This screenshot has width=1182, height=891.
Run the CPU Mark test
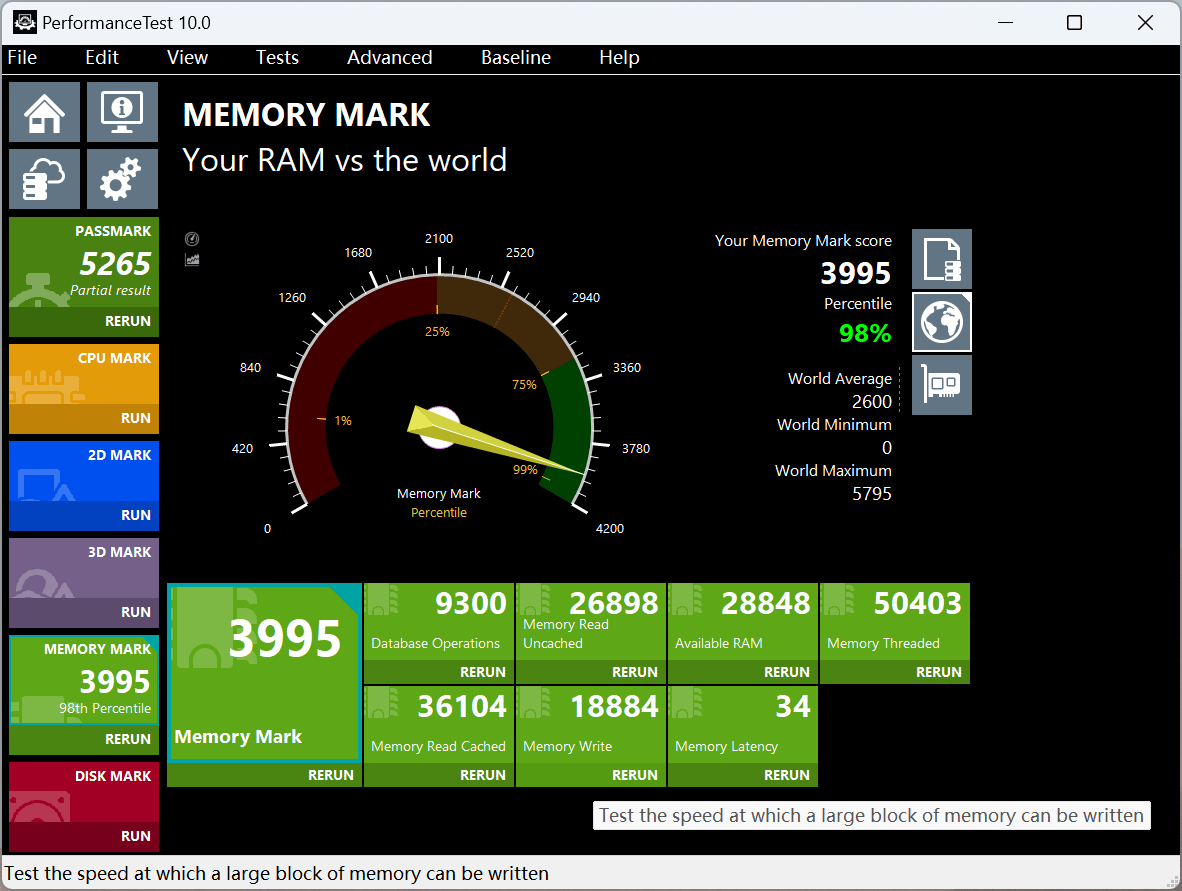[135, 418]
